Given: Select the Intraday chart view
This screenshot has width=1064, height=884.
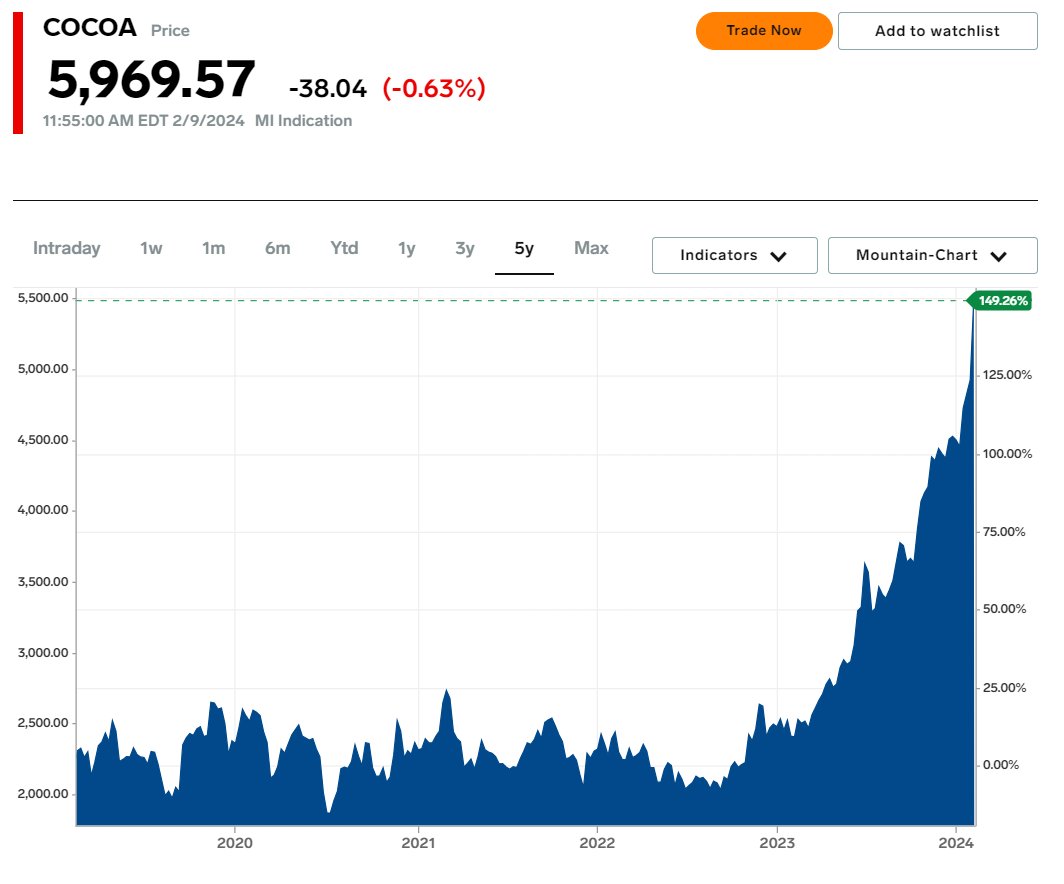Looking at the screenshot, I should [x=66, y=248].
